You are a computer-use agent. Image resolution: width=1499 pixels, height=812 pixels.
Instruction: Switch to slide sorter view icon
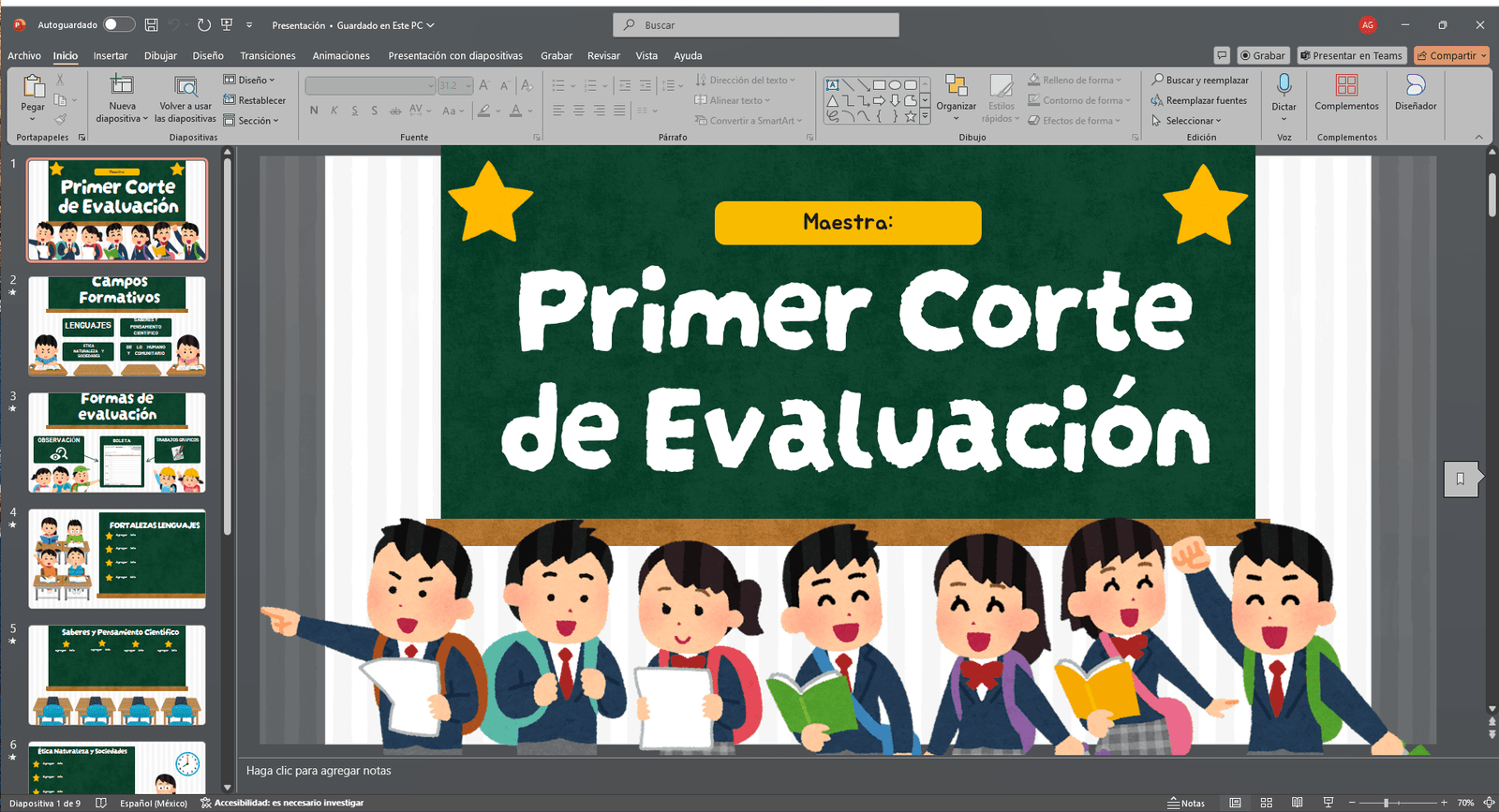(1266, 803)
